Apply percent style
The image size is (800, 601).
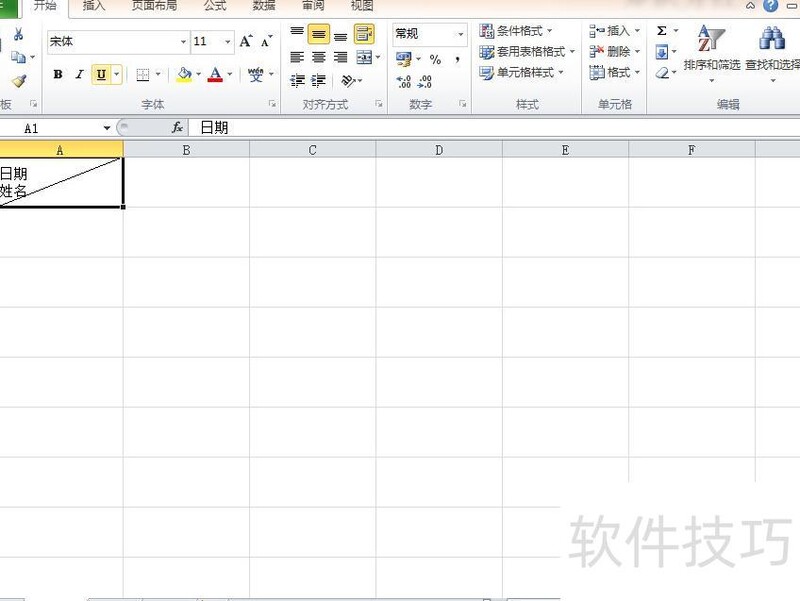coord(435,59)
